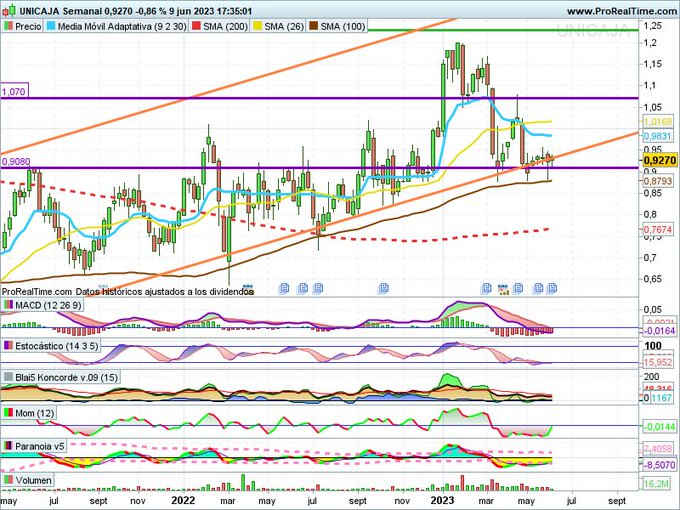
Task: Open Media Móvil Adaptativa (9 2 30) legend entry
Action: 122,26
